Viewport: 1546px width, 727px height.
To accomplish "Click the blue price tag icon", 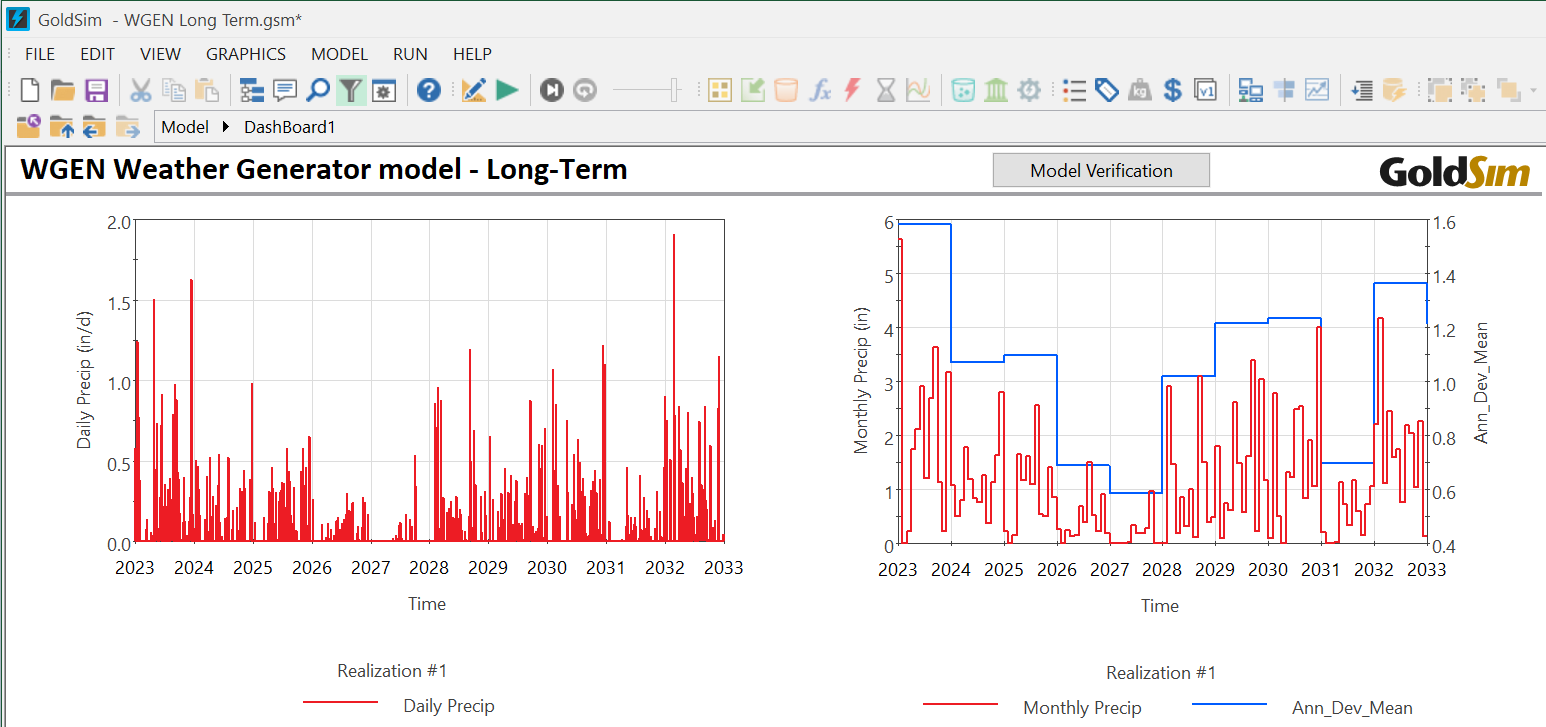I will [x=1106, y=90].
